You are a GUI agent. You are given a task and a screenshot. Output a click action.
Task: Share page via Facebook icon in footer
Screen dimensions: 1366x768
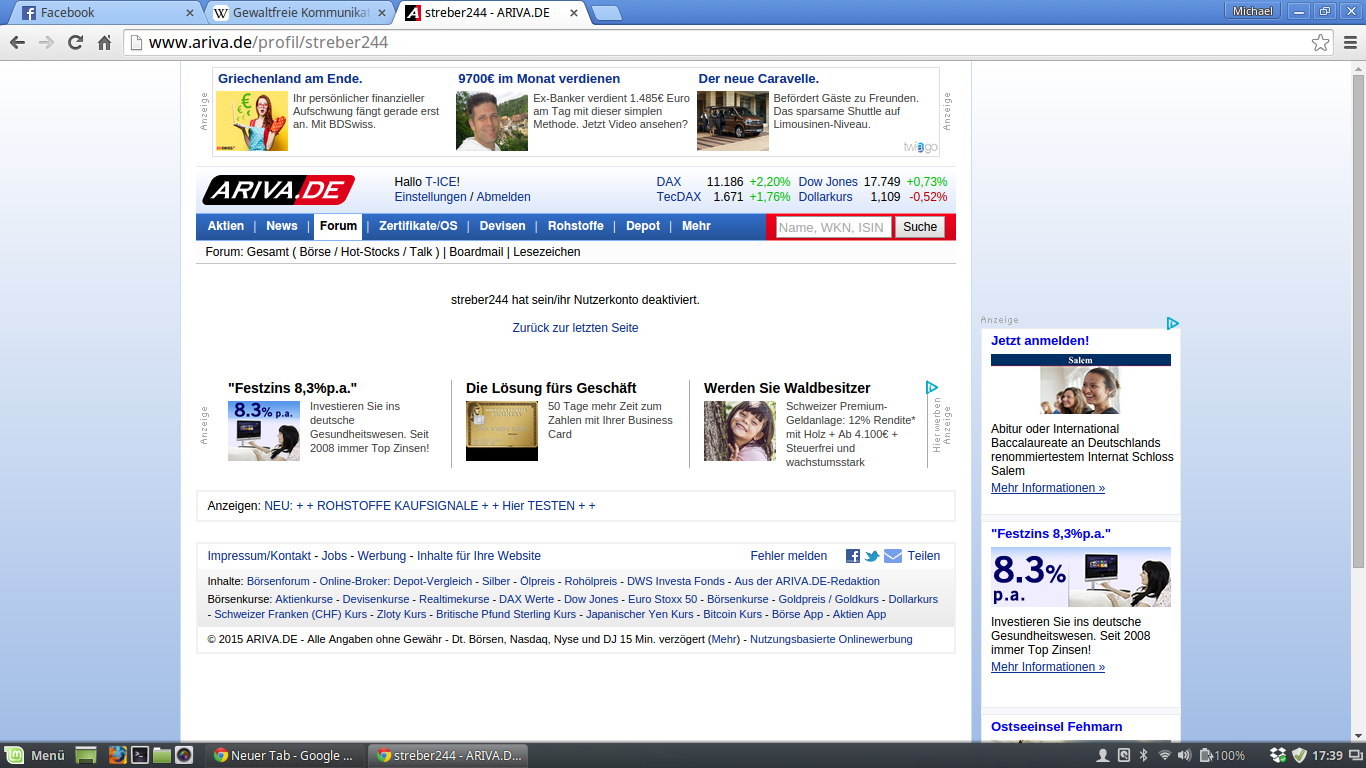click(853, 556)
